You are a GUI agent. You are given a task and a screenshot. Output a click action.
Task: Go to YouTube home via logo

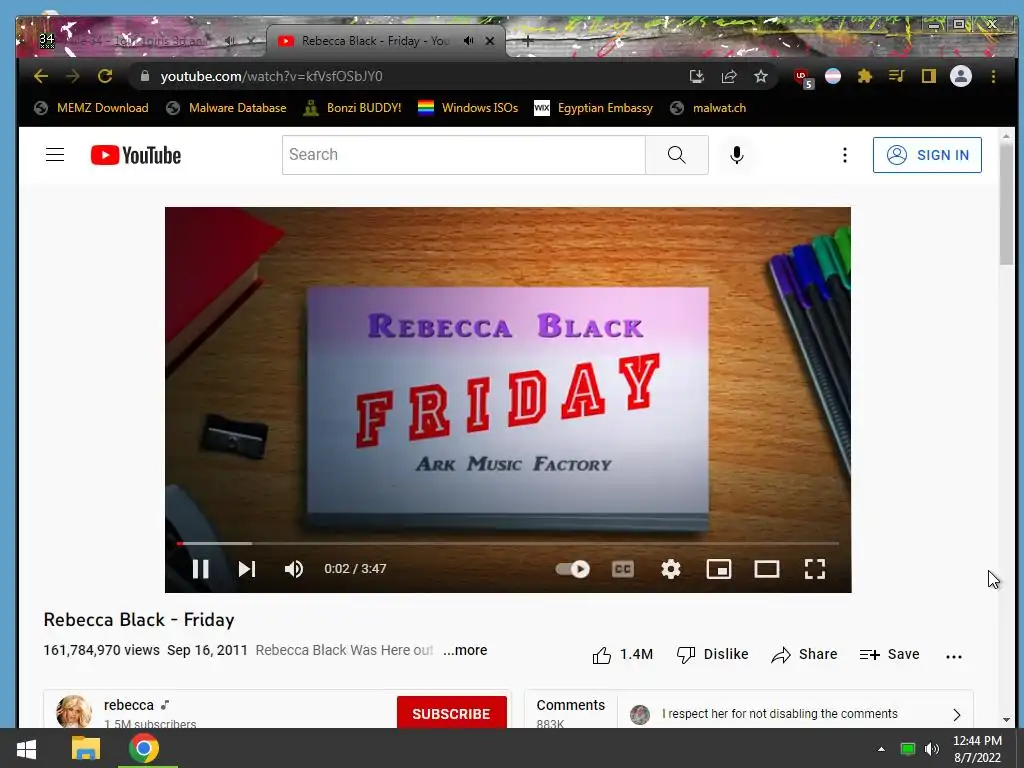coord(136,155)
